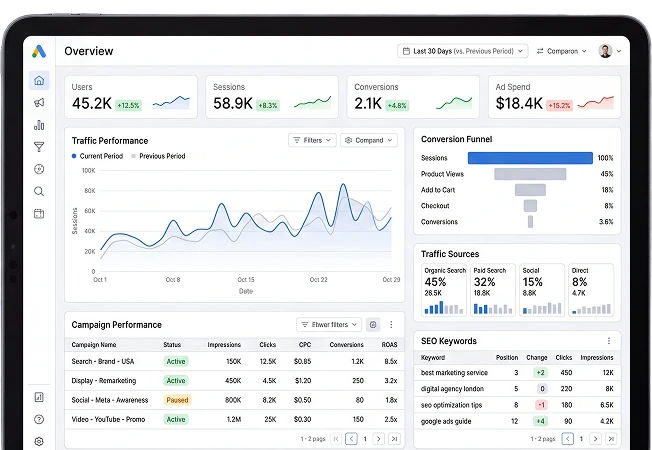Sort by Impressions column in Campaign table
Screen dimensions: 652x450
click(224, 345)
